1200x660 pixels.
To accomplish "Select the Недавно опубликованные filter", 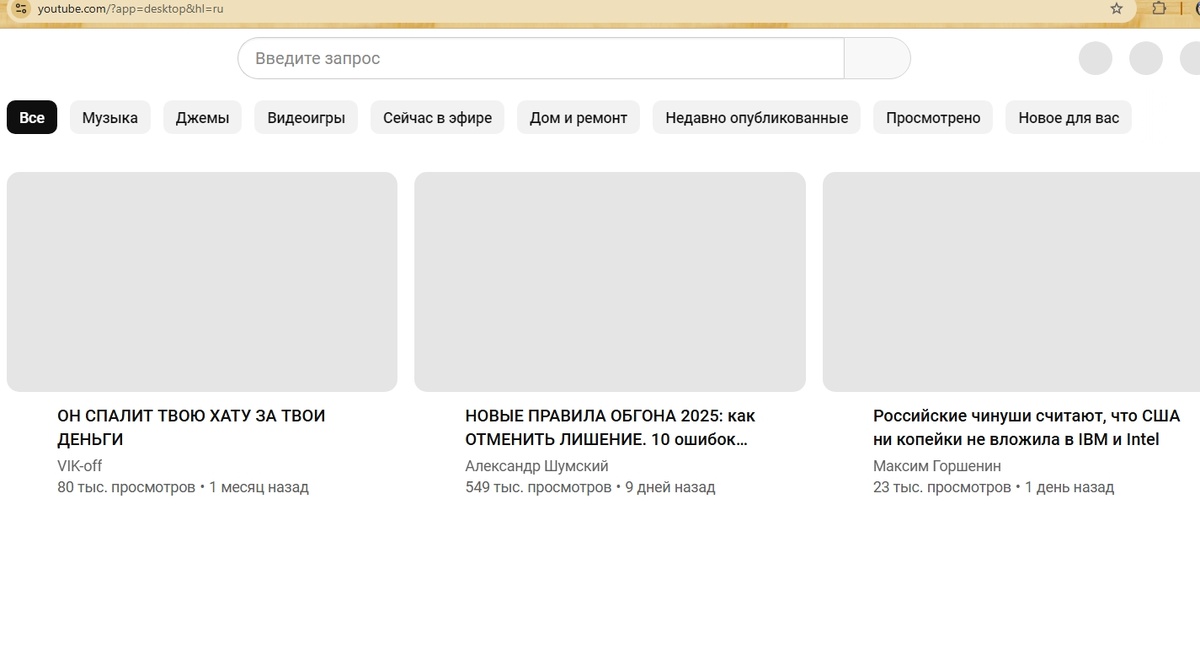I will [755, 117].
